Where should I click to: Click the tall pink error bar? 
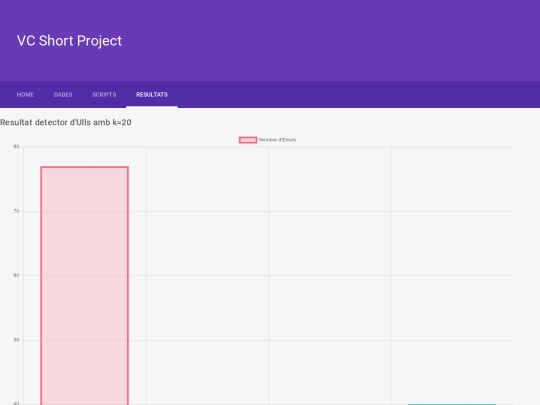tap(84, 286)
